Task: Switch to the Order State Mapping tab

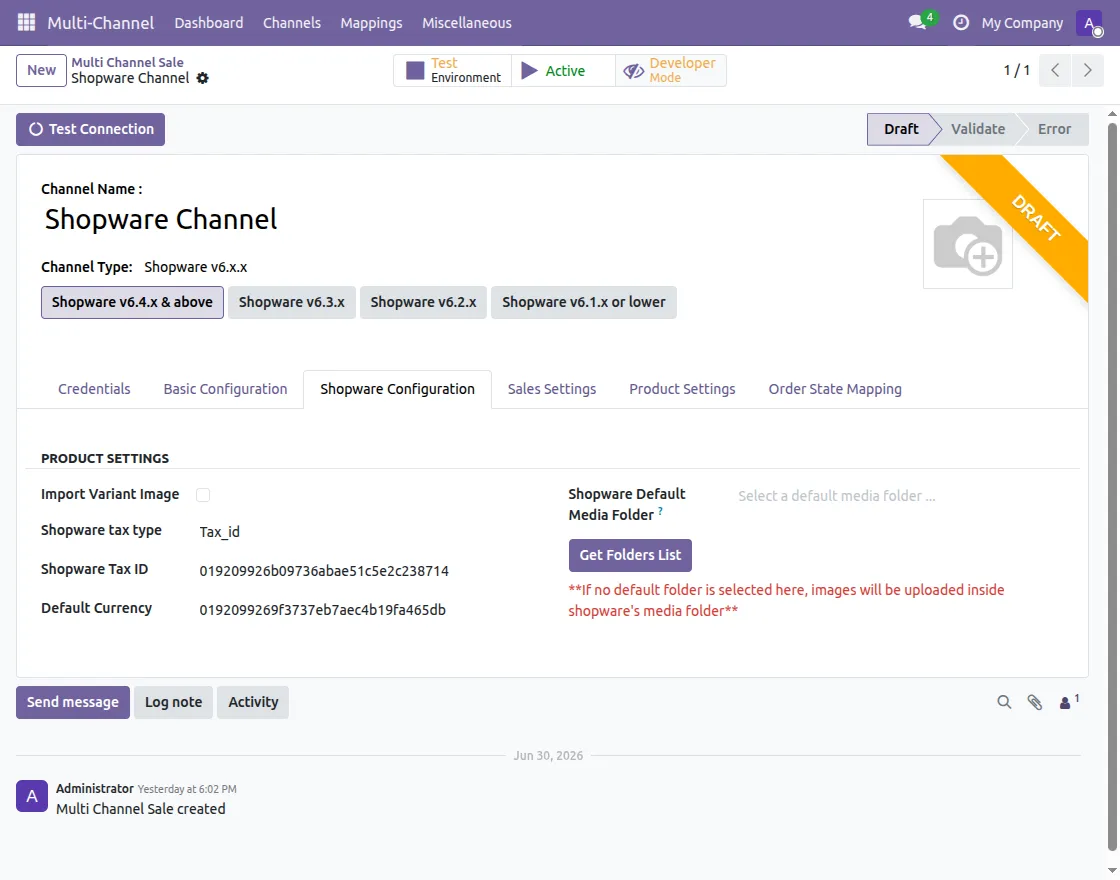Action: pyautogui.click(x=834, y=389)
